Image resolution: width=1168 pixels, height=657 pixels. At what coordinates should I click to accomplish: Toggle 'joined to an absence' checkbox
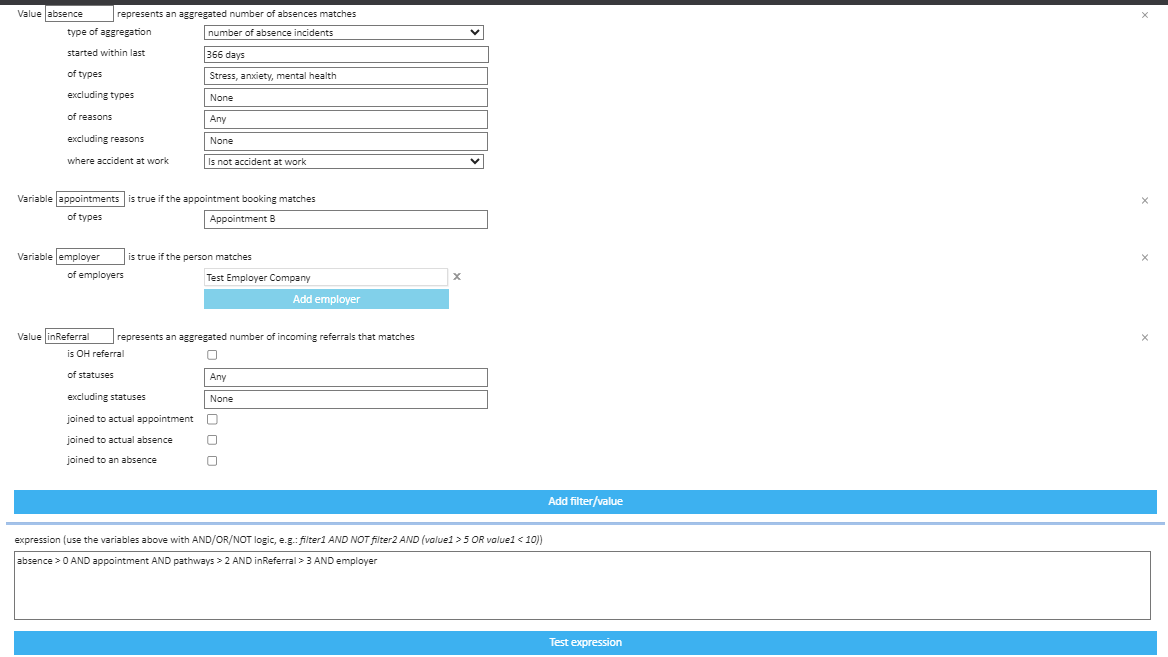pos(212,461)
